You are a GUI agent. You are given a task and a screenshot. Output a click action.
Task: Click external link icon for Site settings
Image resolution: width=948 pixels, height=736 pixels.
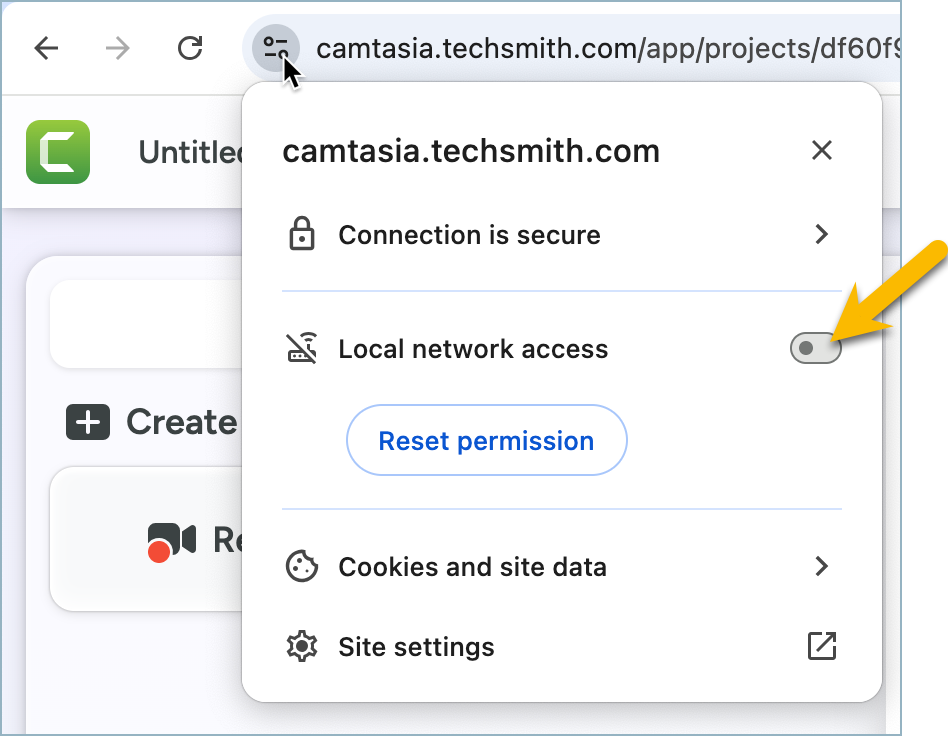pyautogui.click(x=822, y=646)
